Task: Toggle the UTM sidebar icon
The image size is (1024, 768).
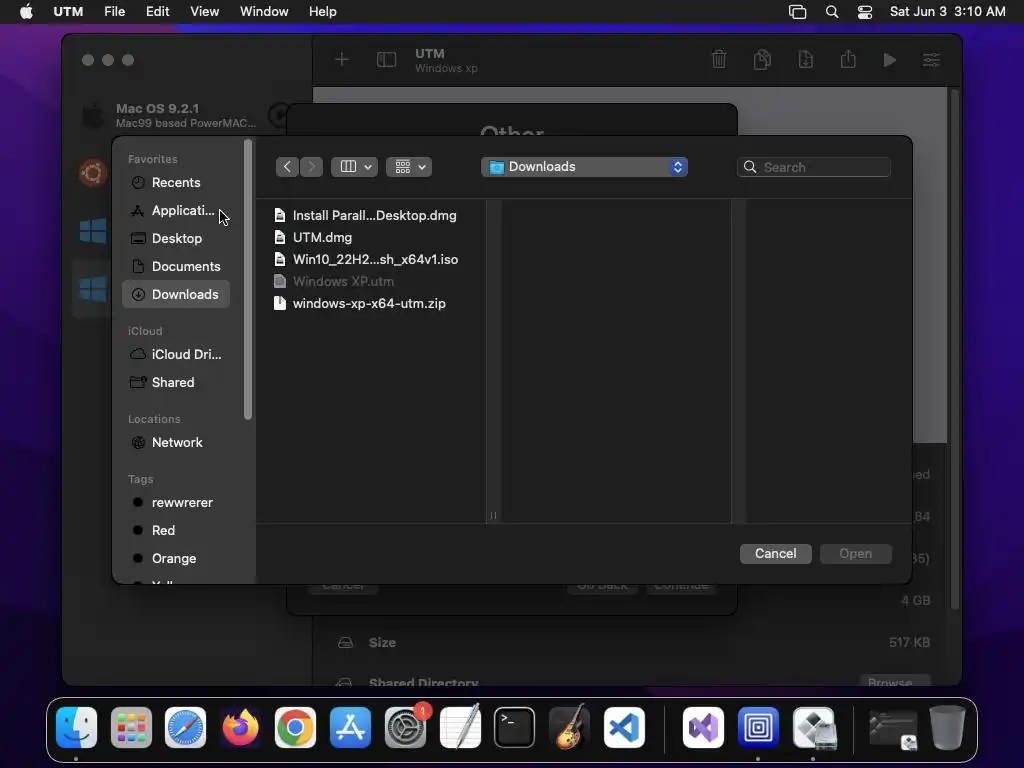Action: point(387,60)
